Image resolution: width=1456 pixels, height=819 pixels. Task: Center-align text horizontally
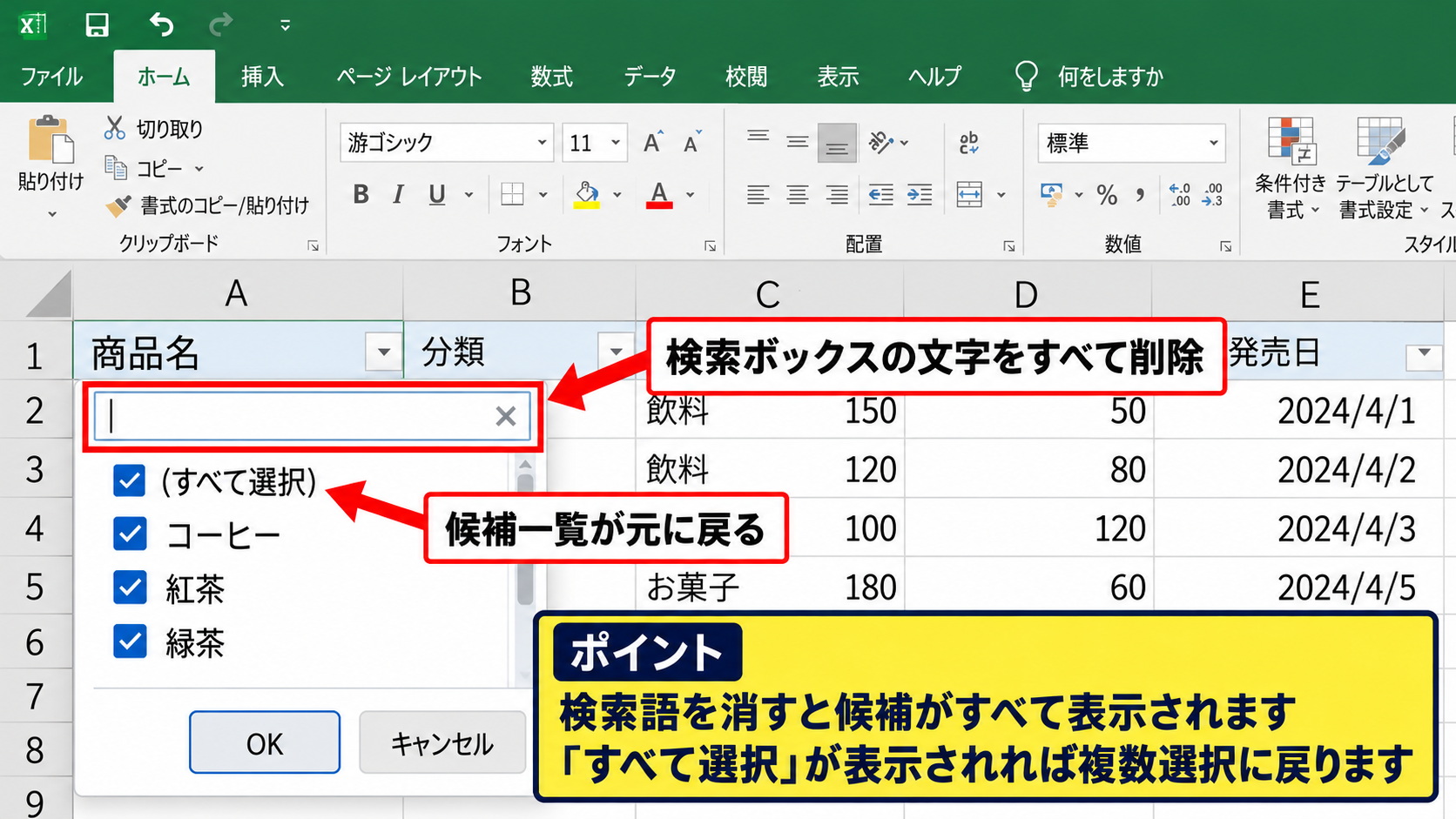(x=797, y=194)
